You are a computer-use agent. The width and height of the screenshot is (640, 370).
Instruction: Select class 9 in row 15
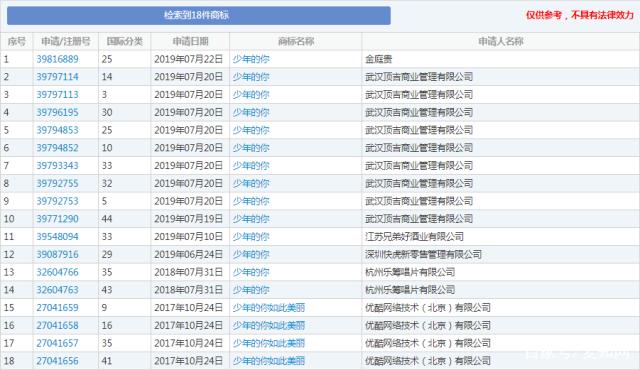tap(104, 308)
